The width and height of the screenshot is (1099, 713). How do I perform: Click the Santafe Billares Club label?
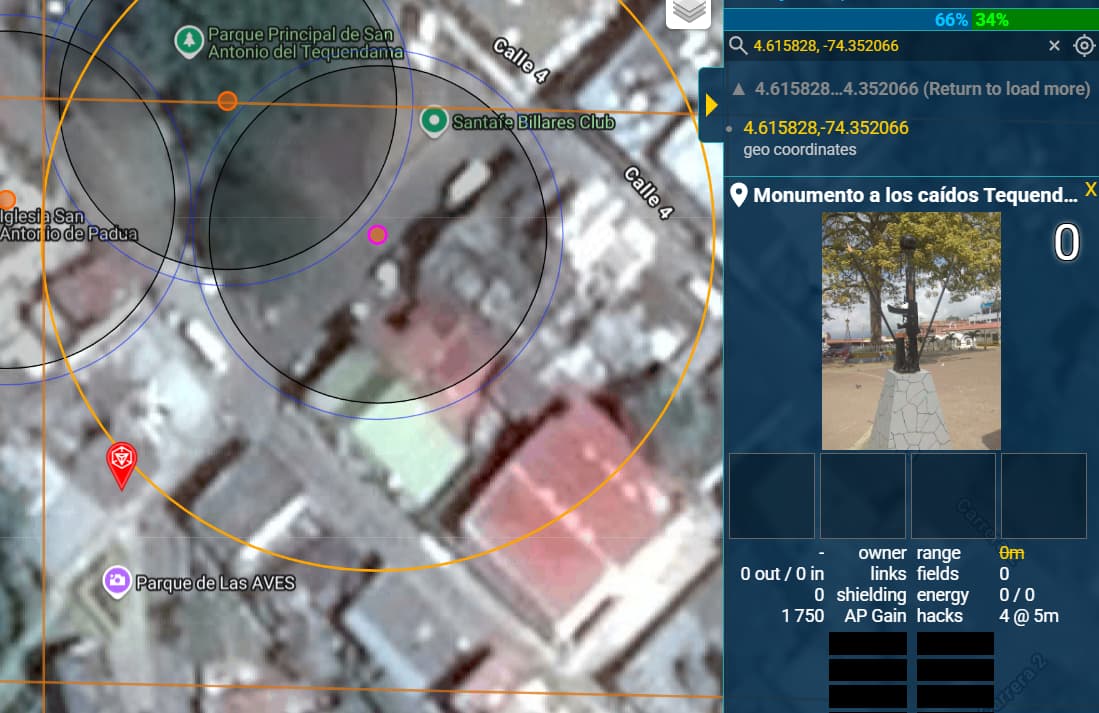point(533,122)
